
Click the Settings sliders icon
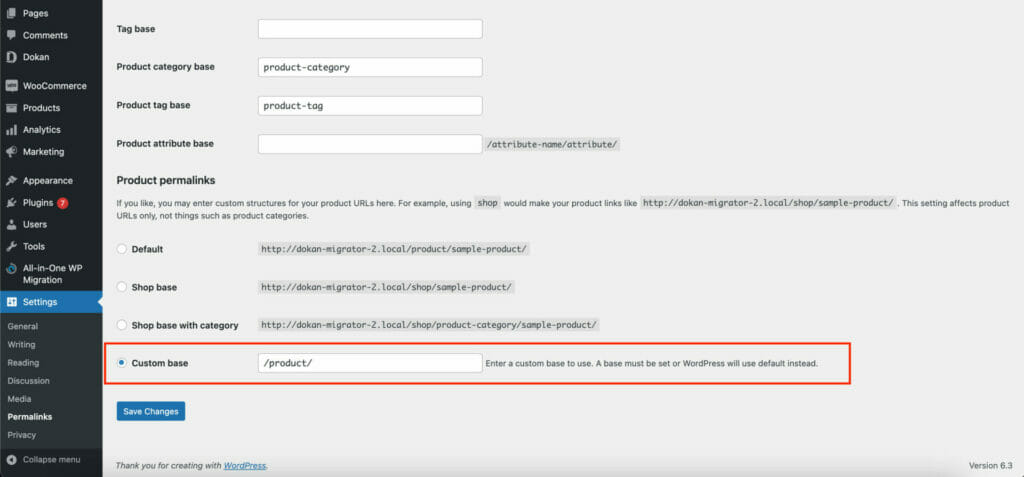(x=11, y=302)
